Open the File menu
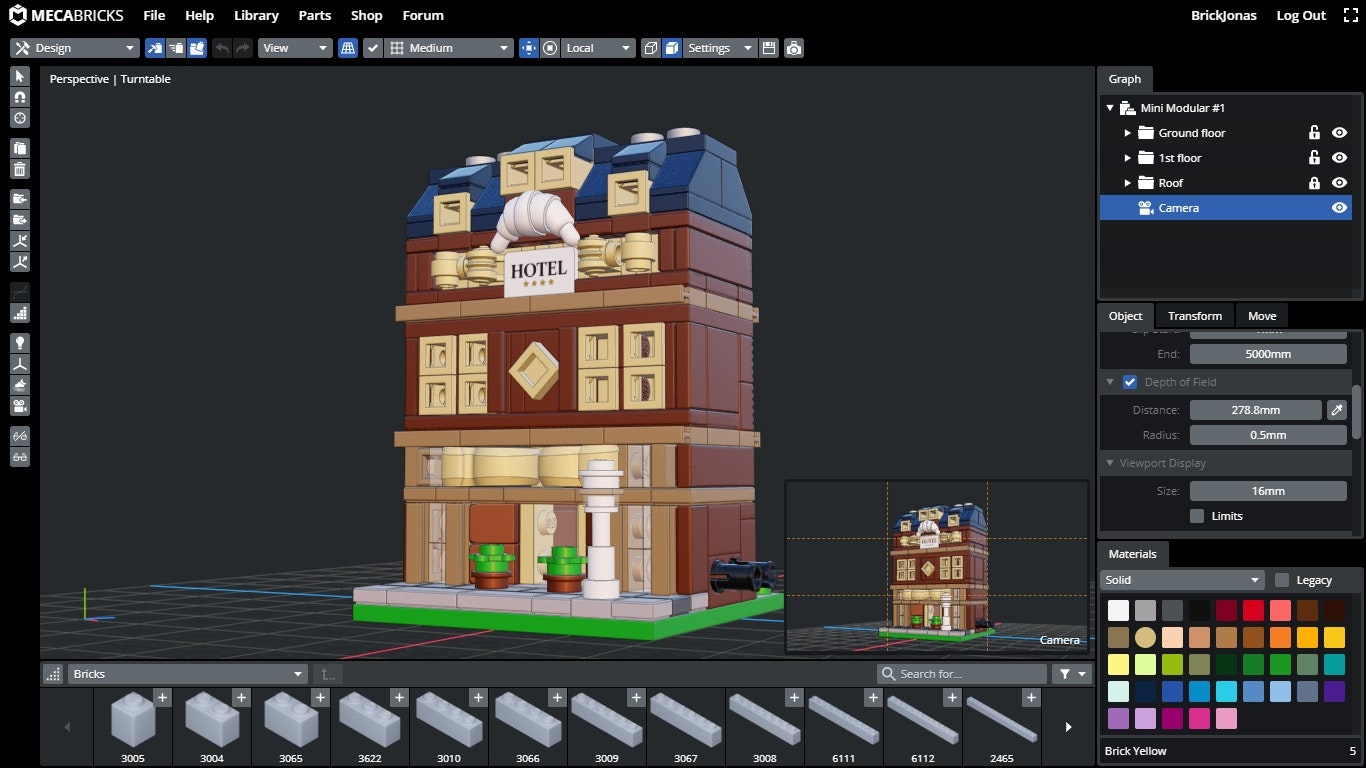The image size is (1366, 768). click(x=154, y=16)
